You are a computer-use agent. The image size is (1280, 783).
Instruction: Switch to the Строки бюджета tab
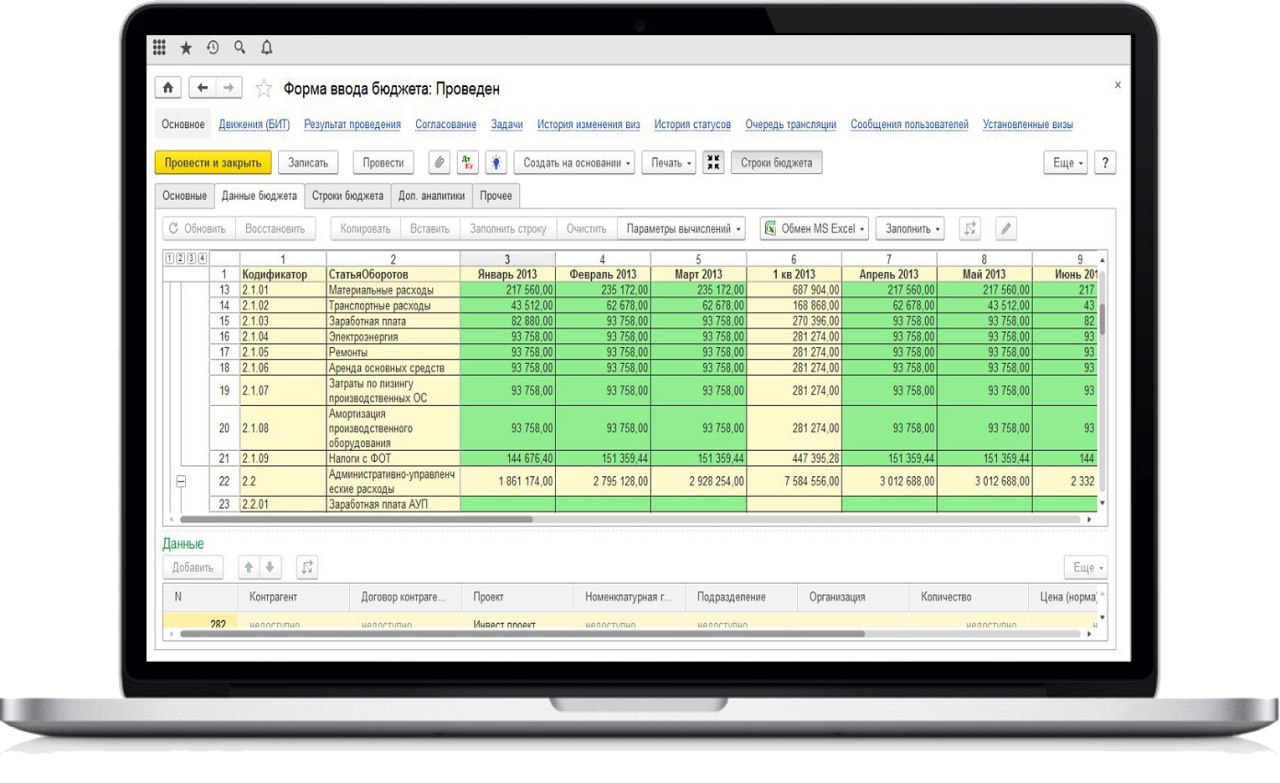tap(347, 196)
